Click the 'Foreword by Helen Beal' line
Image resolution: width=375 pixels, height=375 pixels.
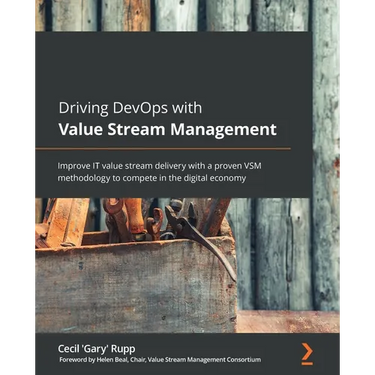(160, 360)
